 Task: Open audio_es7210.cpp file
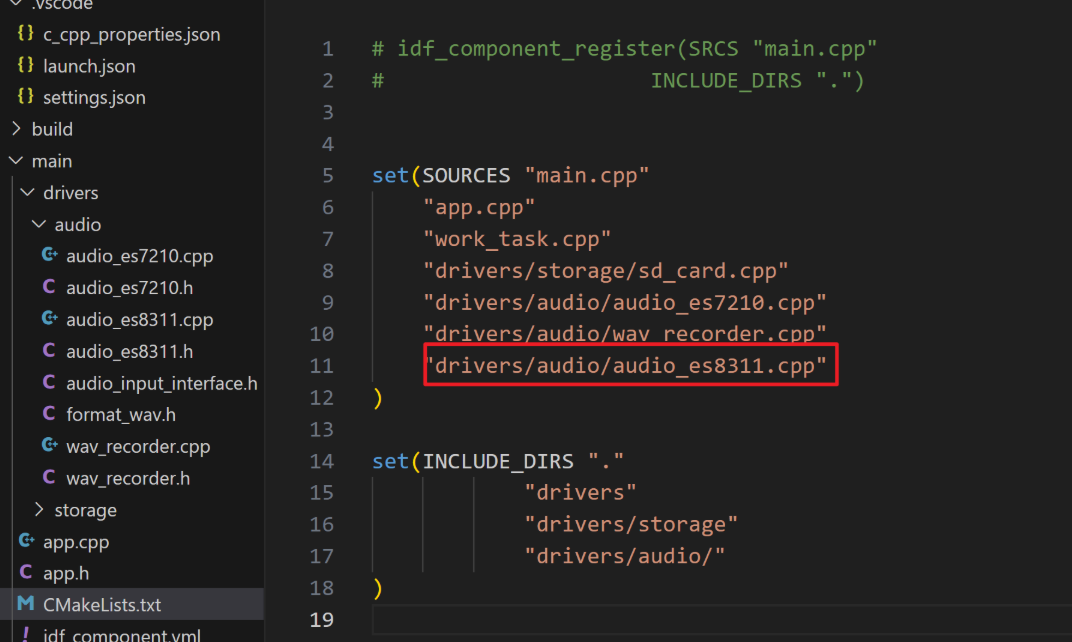[139, 256]
